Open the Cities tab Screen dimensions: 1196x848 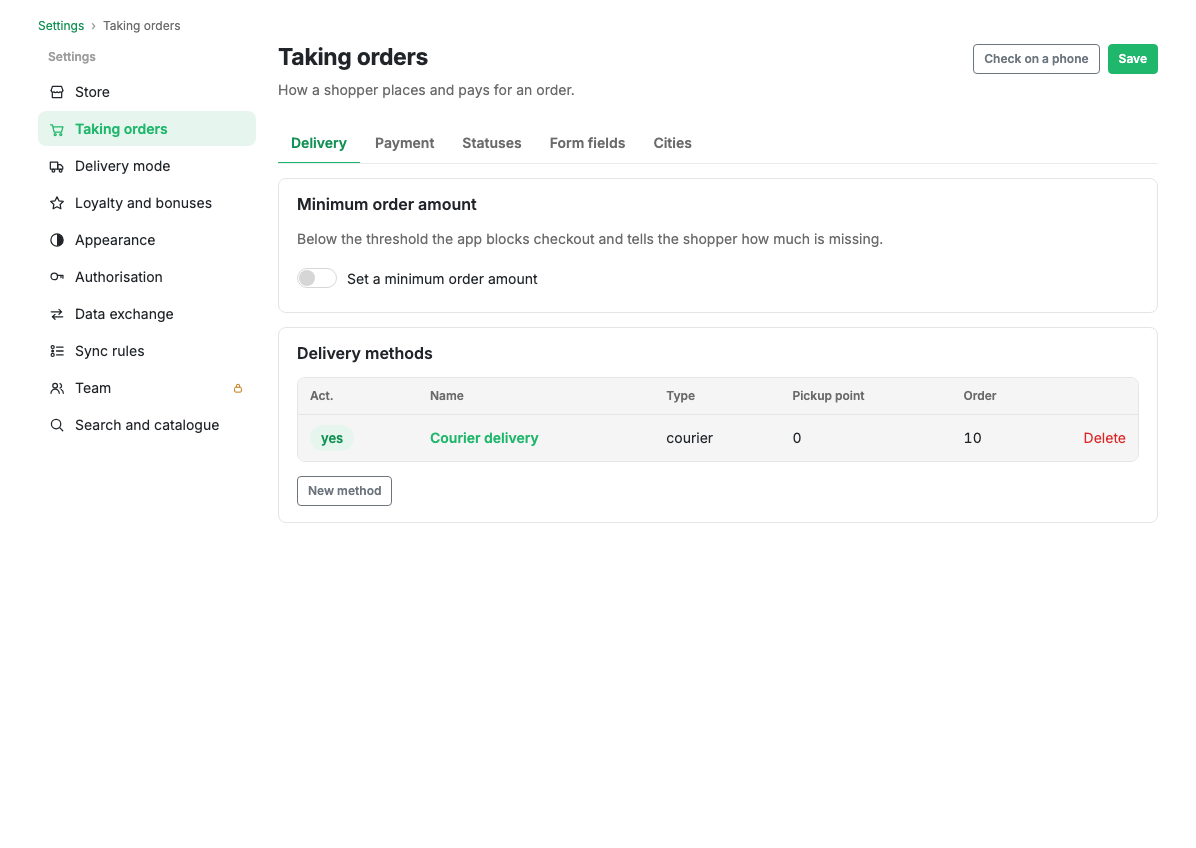[x=672, y=143]
